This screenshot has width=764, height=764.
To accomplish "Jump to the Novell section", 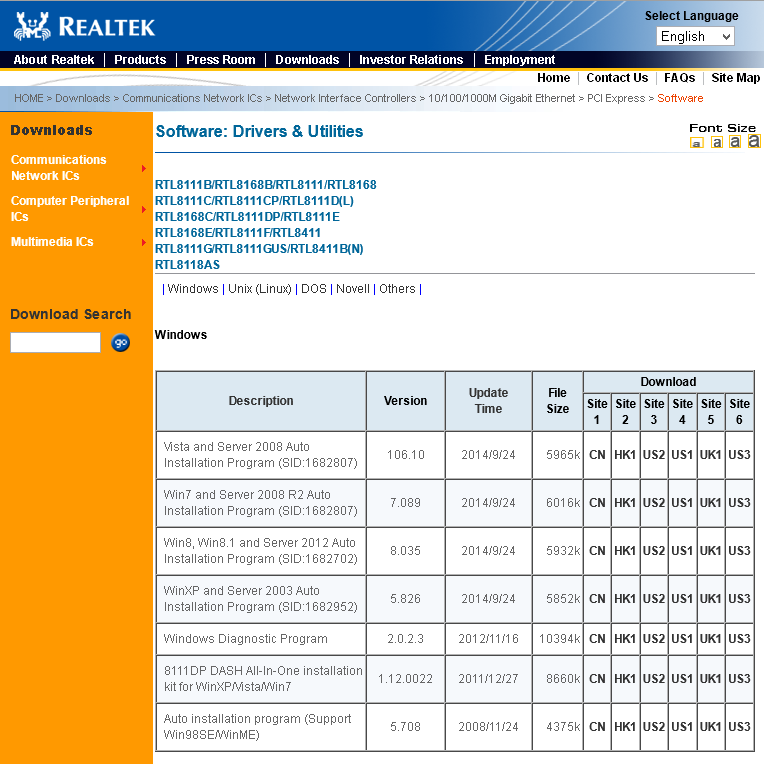I will [353, 289].
